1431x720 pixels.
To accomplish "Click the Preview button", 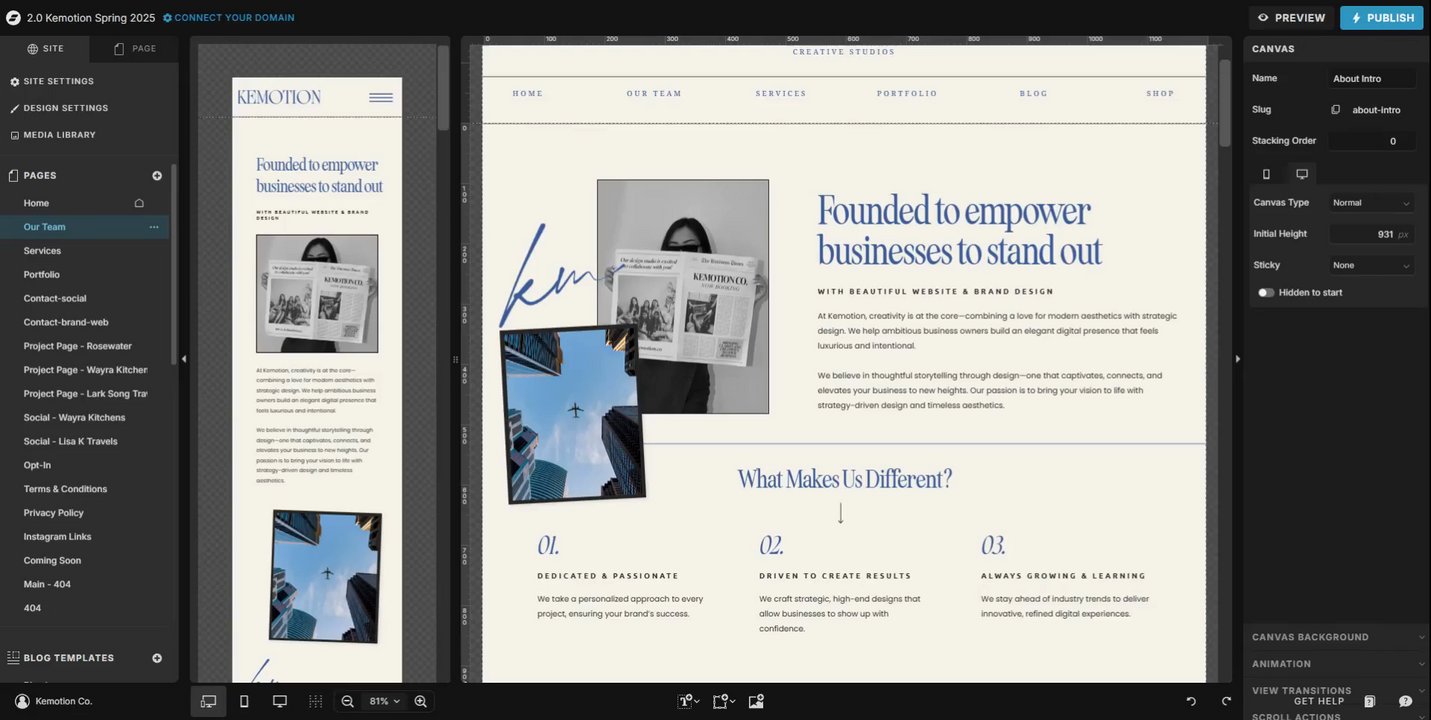I will click(x=1291, y=18).
